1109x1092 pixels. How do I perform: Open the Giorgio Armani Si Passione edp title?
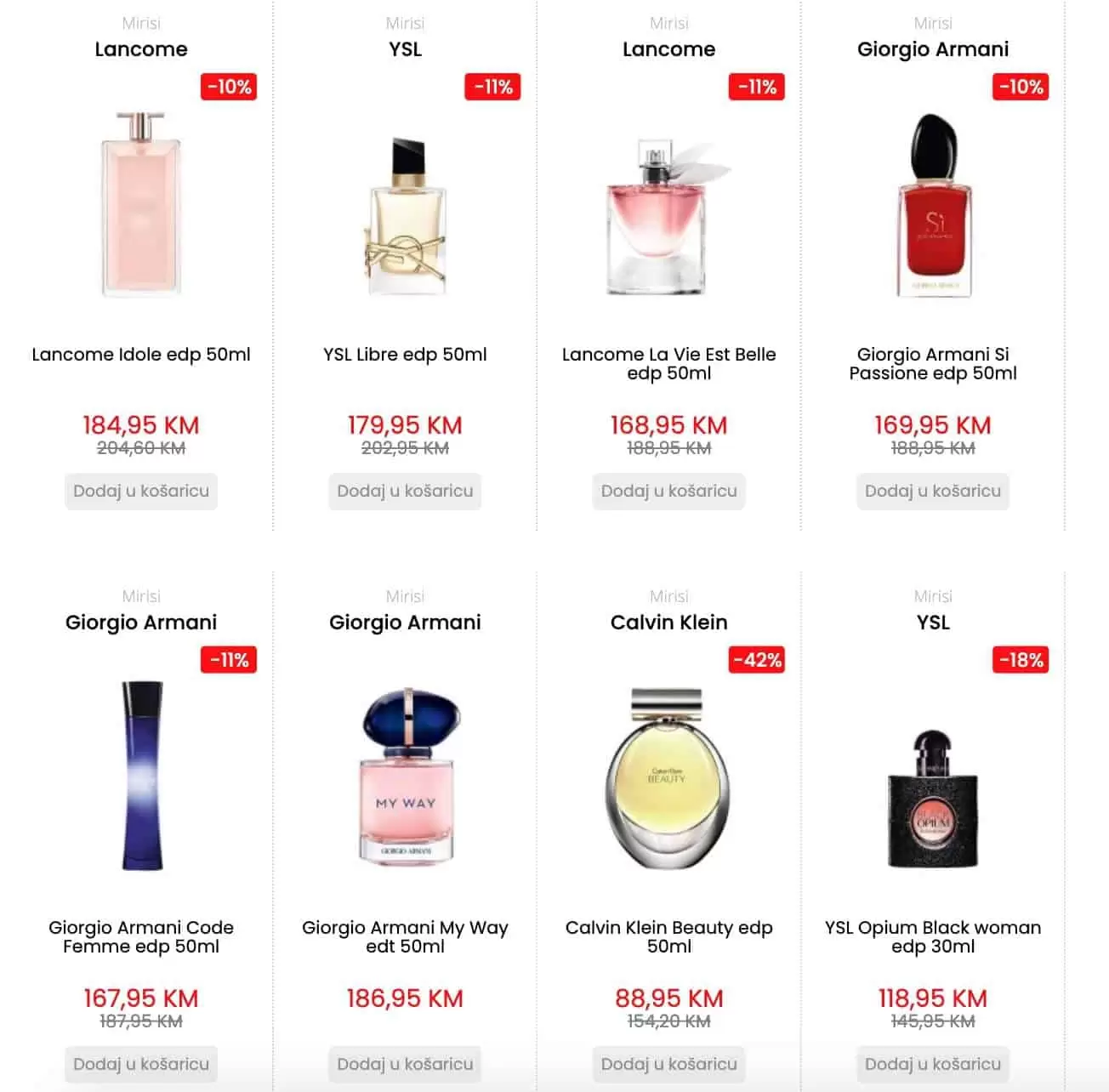point(933,364)
